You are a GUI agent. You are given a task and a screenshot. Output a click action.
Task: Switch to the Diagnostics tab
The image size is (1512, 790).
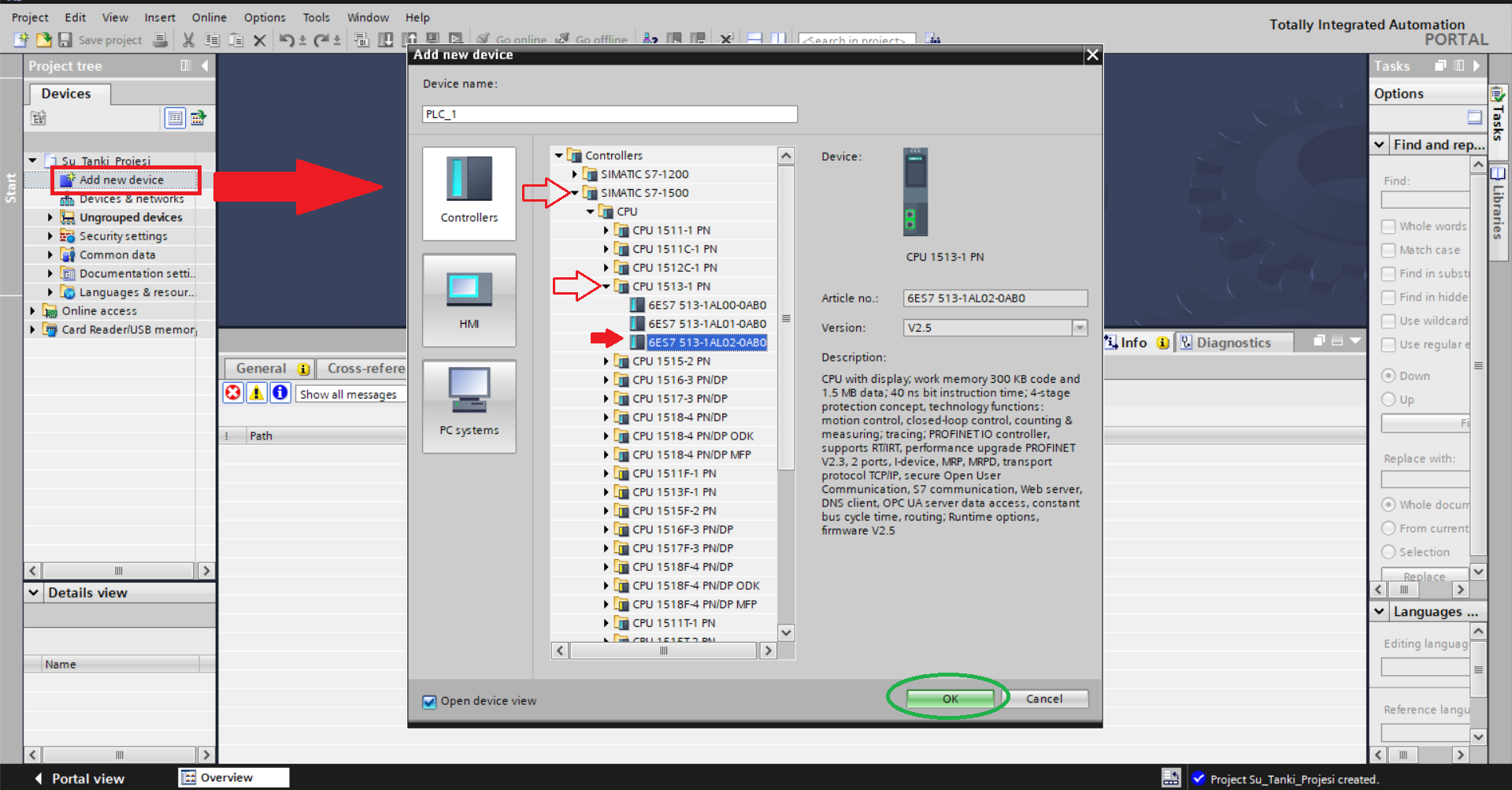point(1232,343)
